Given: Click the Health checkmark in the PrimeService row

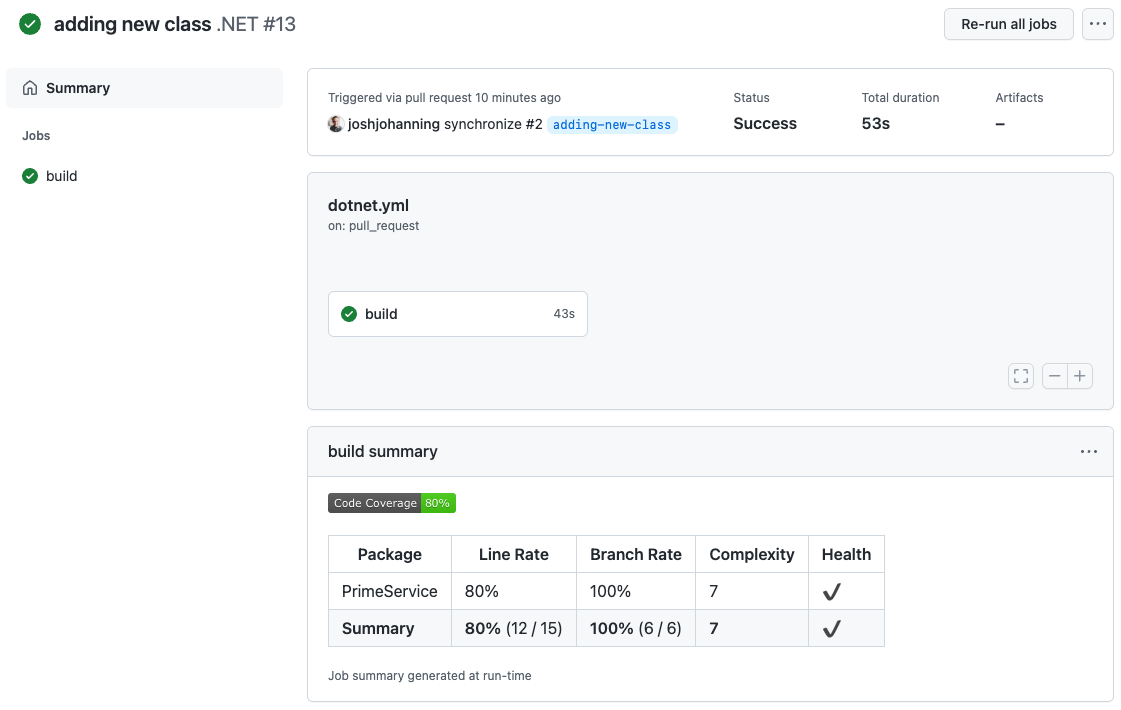Looking at the screenshot, I should pyautogui.click(x=831, y=590).
